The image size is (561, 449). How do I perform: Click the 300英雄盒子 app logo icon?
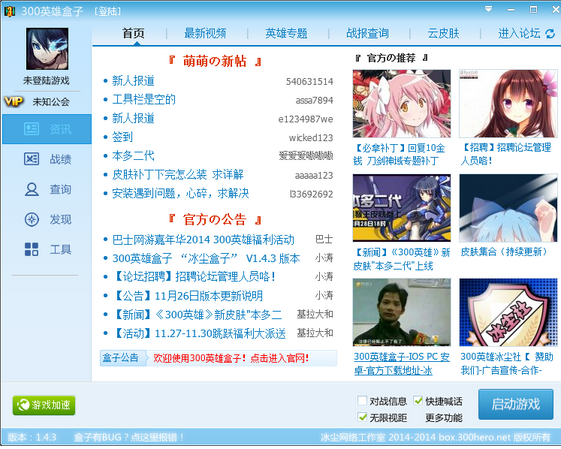[x=9, y=11]
